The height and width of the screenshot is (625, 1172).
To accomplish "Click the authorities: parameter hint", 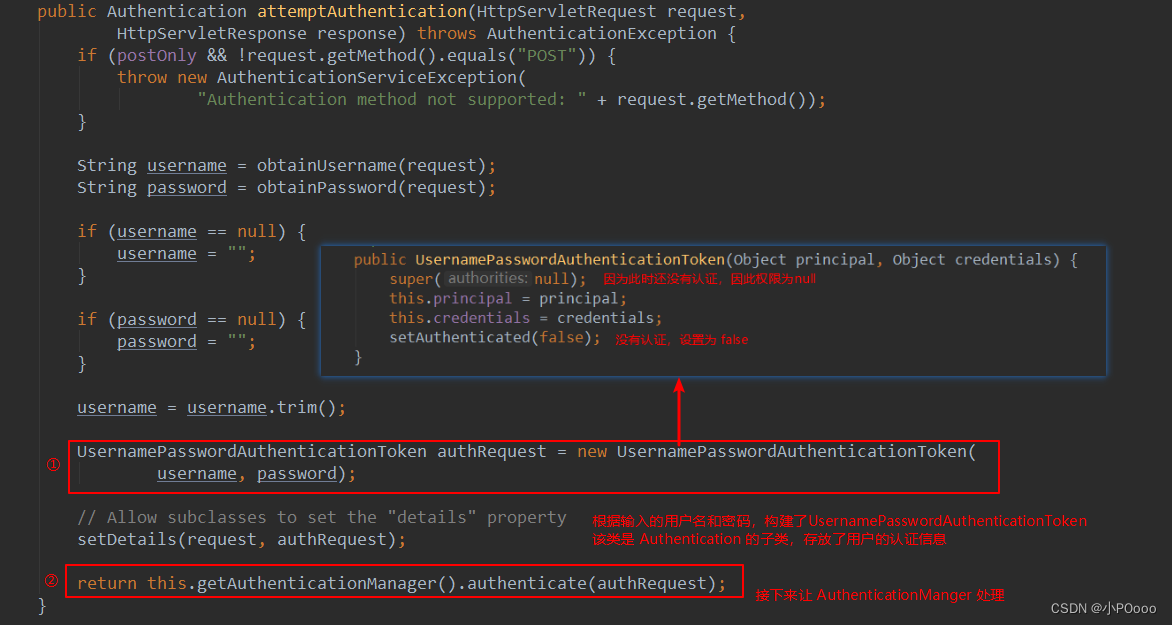I will point(488,279).
